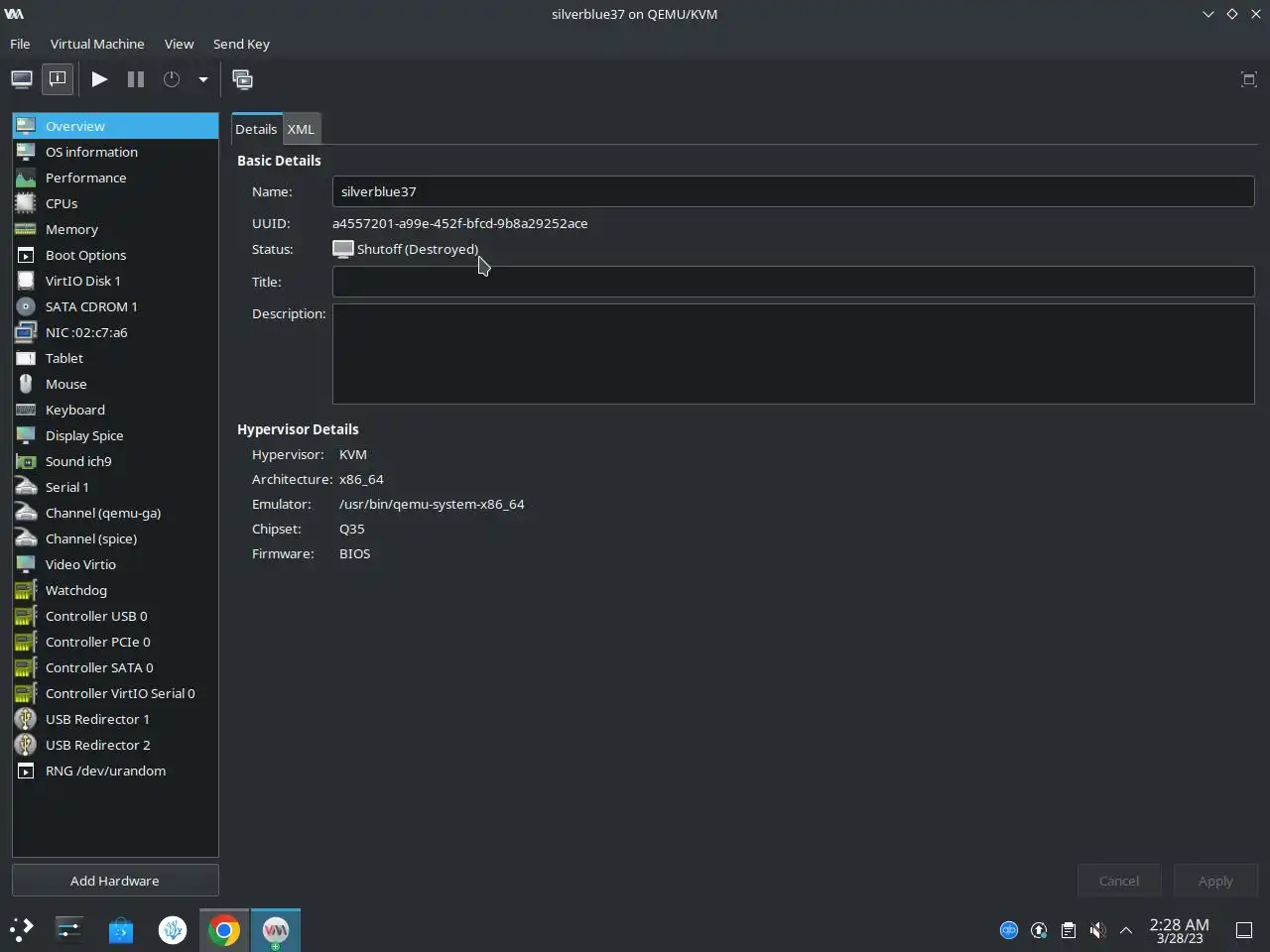Click the shut down power icon
Image resolution: width=1270 pixels, height=952 pixels.
point(172,79)
